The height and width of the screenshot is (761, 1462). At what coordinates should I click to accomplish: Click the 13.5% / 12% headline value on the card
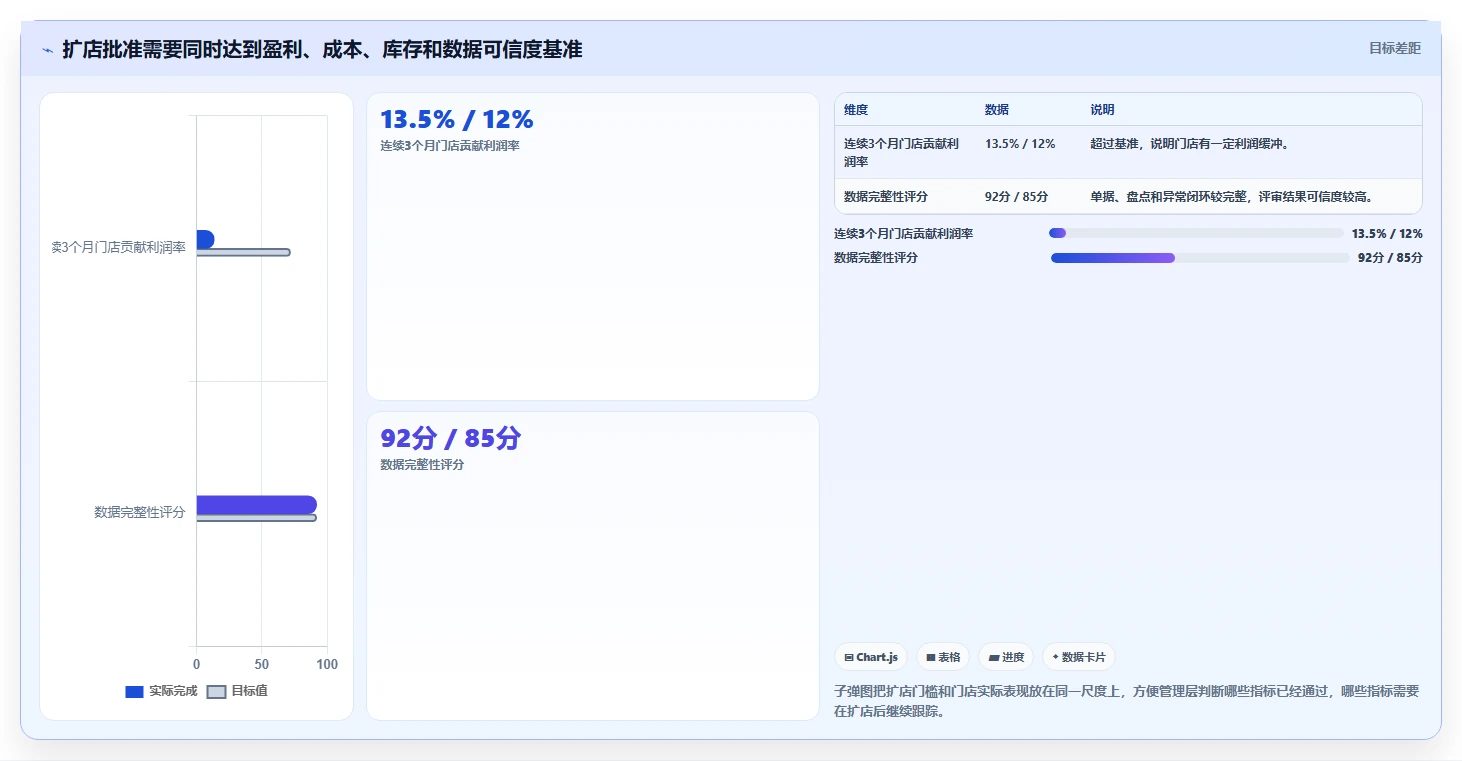[x=457, y=120]
